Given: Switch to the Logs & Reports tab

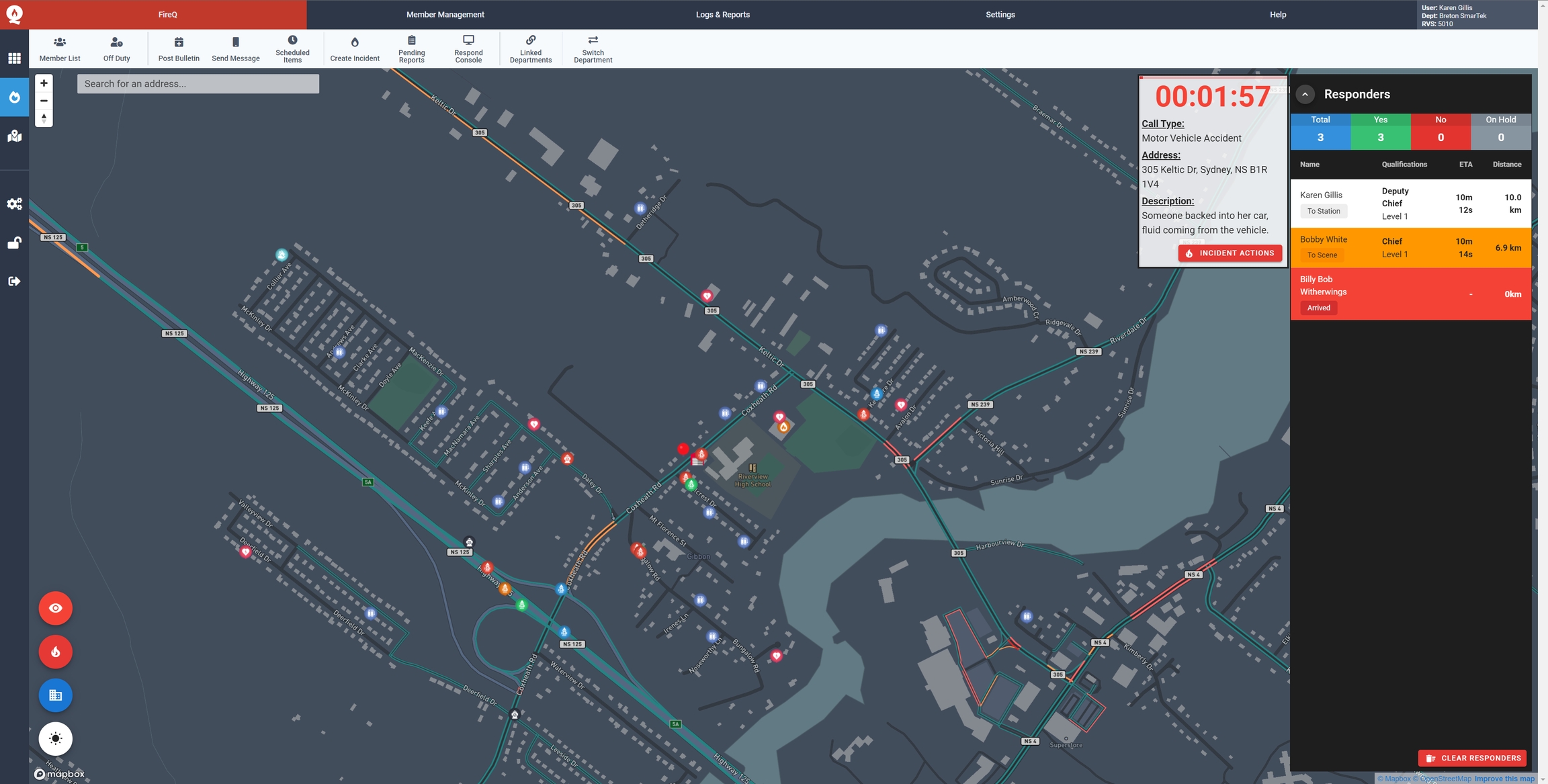Looking at the screenshot, I should click(x=722, y=14).
